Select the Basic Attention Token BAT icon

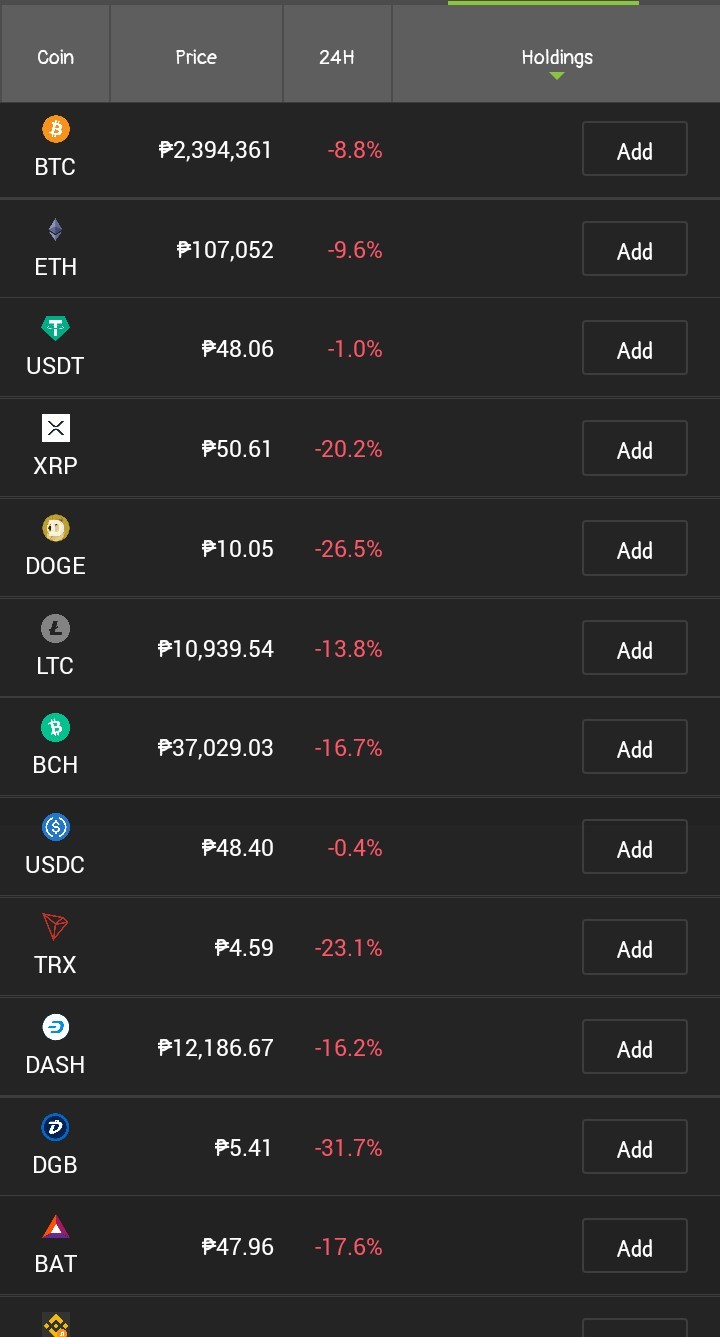pos(56,1226)
